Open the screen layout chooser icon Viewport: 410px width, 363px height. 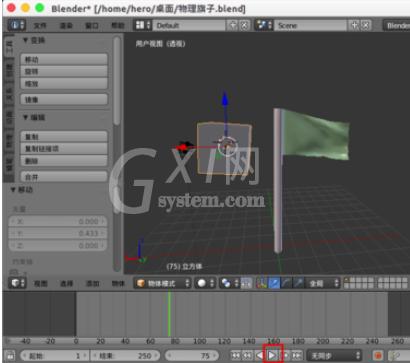pos(143,25)
